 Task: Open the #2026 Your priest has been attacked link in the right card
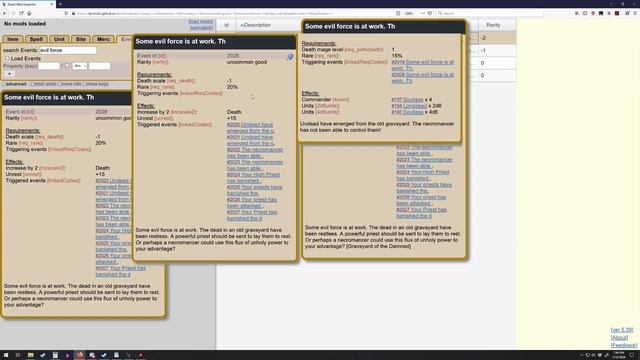[x=421, y=200]
